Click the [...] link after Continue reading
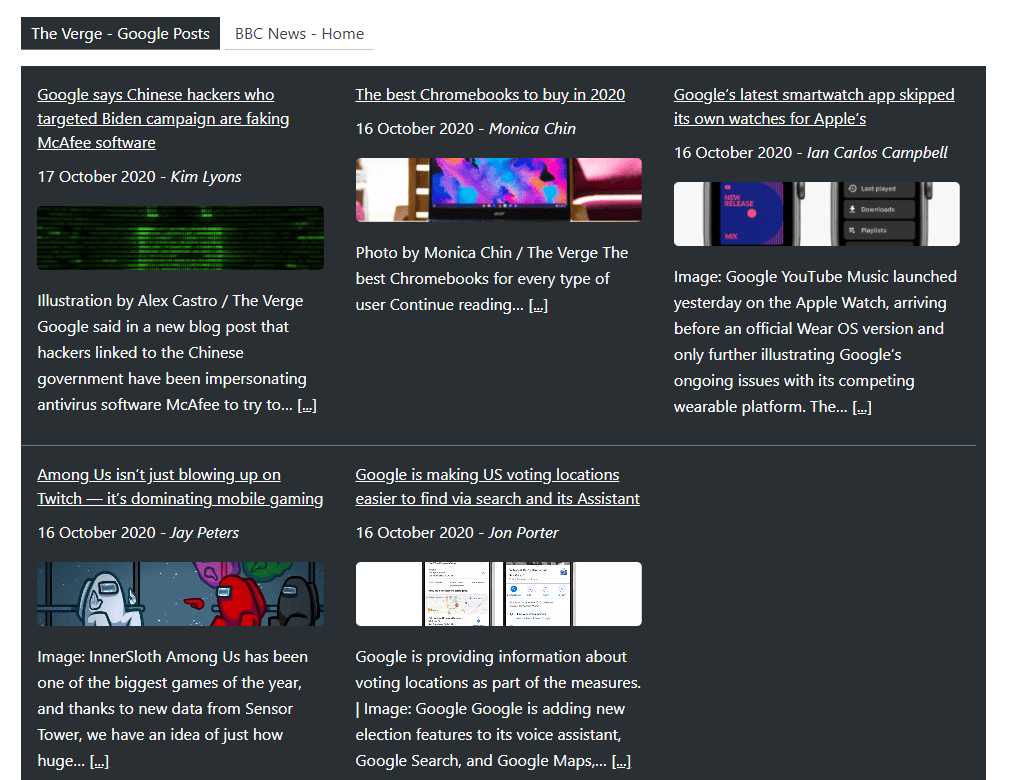This screenshot has height=780, width=1020. pos(538,305)
